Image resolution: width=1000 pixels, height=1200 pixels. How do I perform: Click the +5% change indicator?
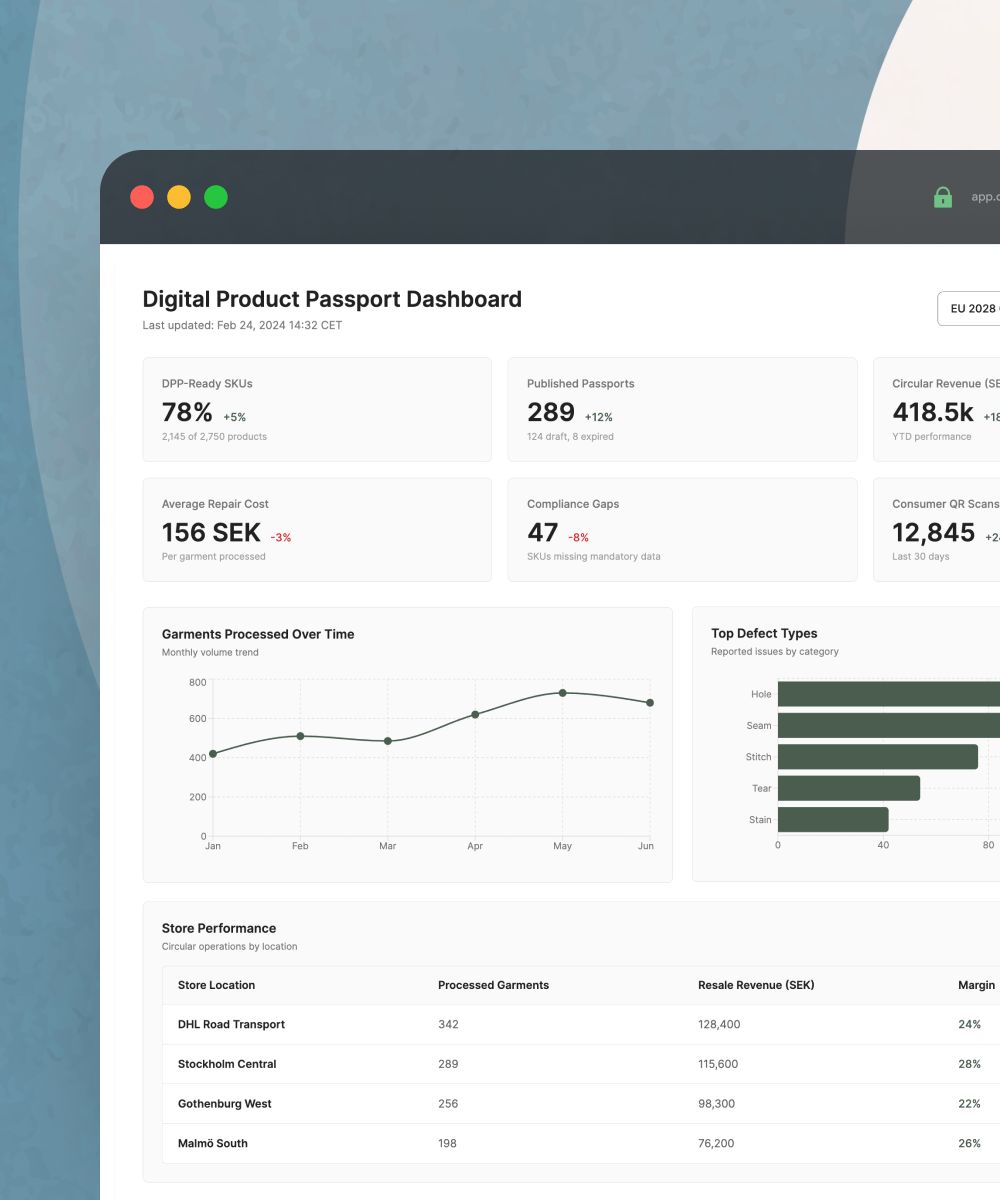[x=234, y=417]
